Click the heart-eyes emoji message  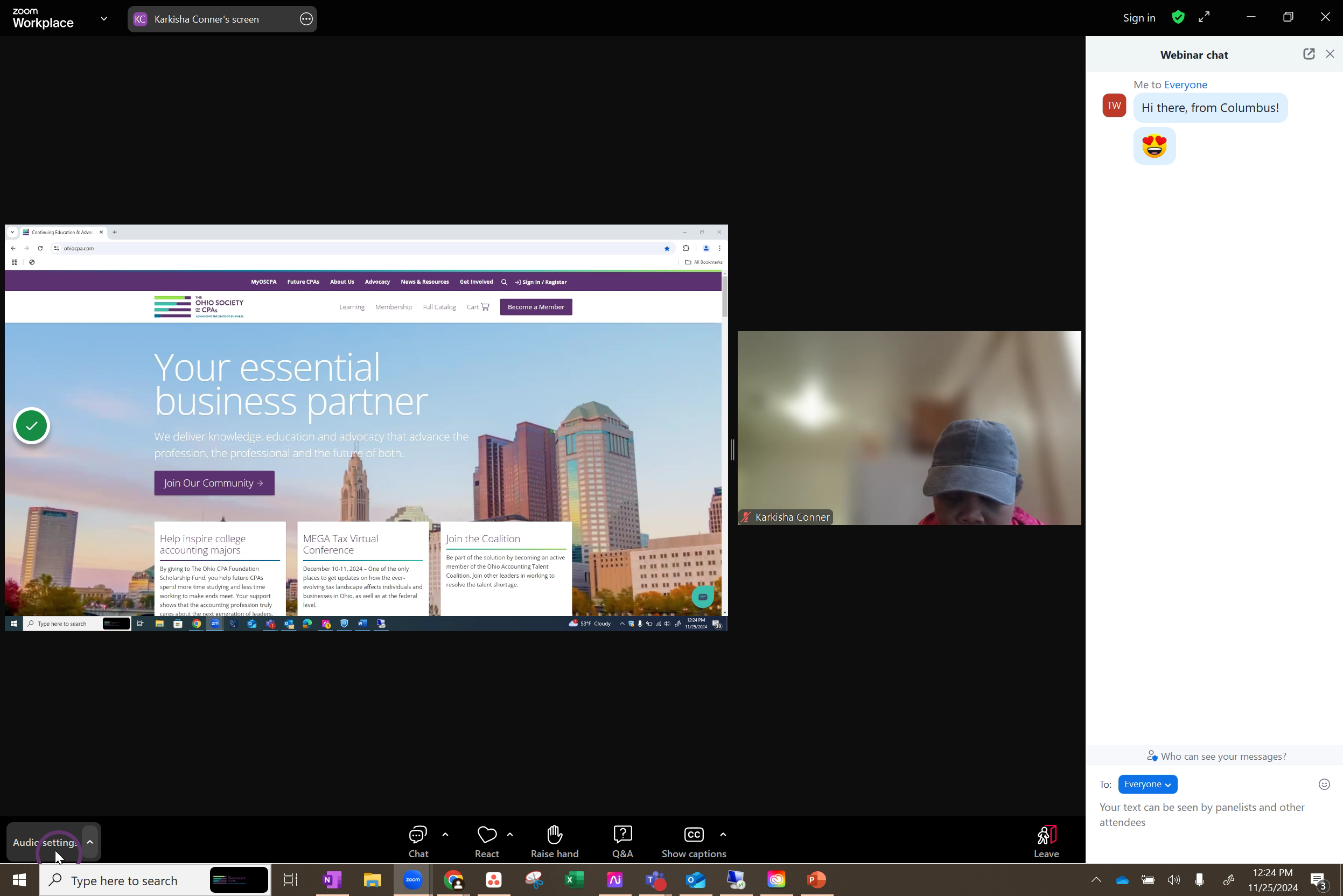pos(1155,146)
